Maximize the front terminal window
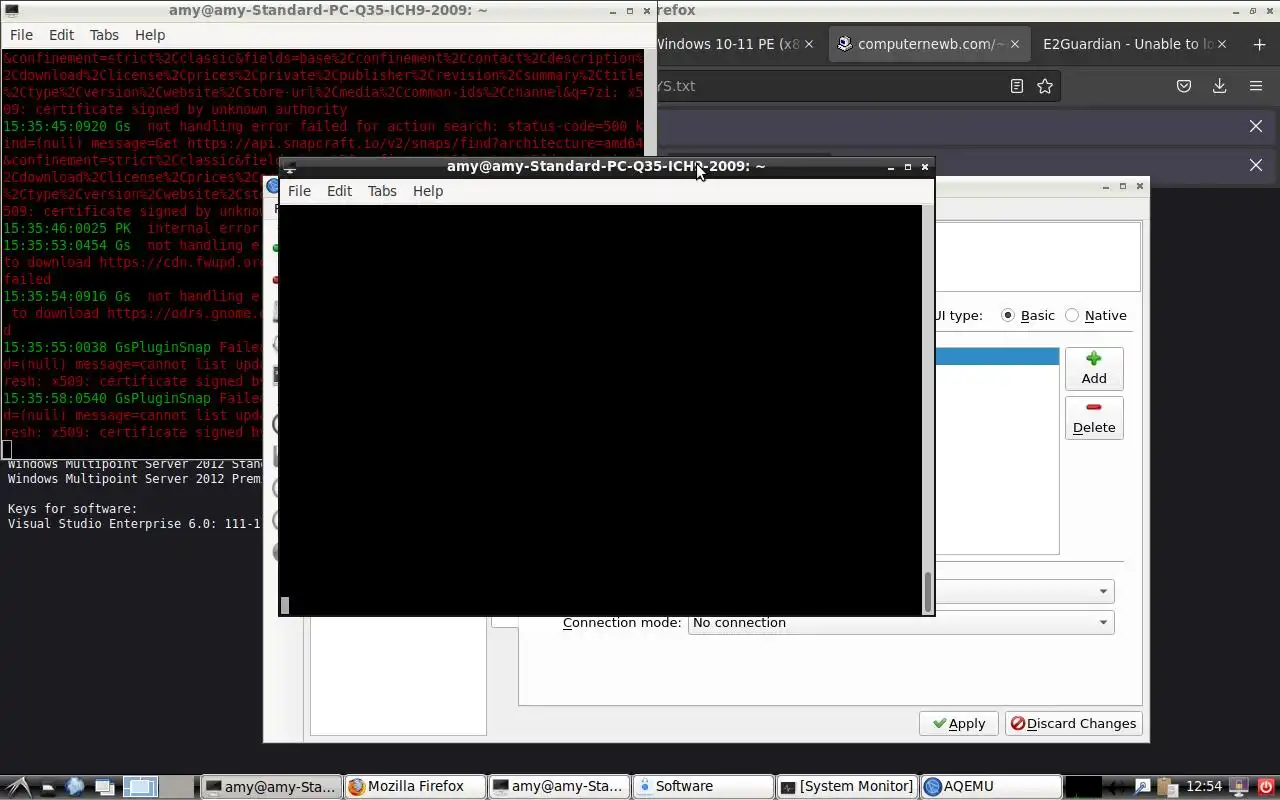 pos(907,167)
